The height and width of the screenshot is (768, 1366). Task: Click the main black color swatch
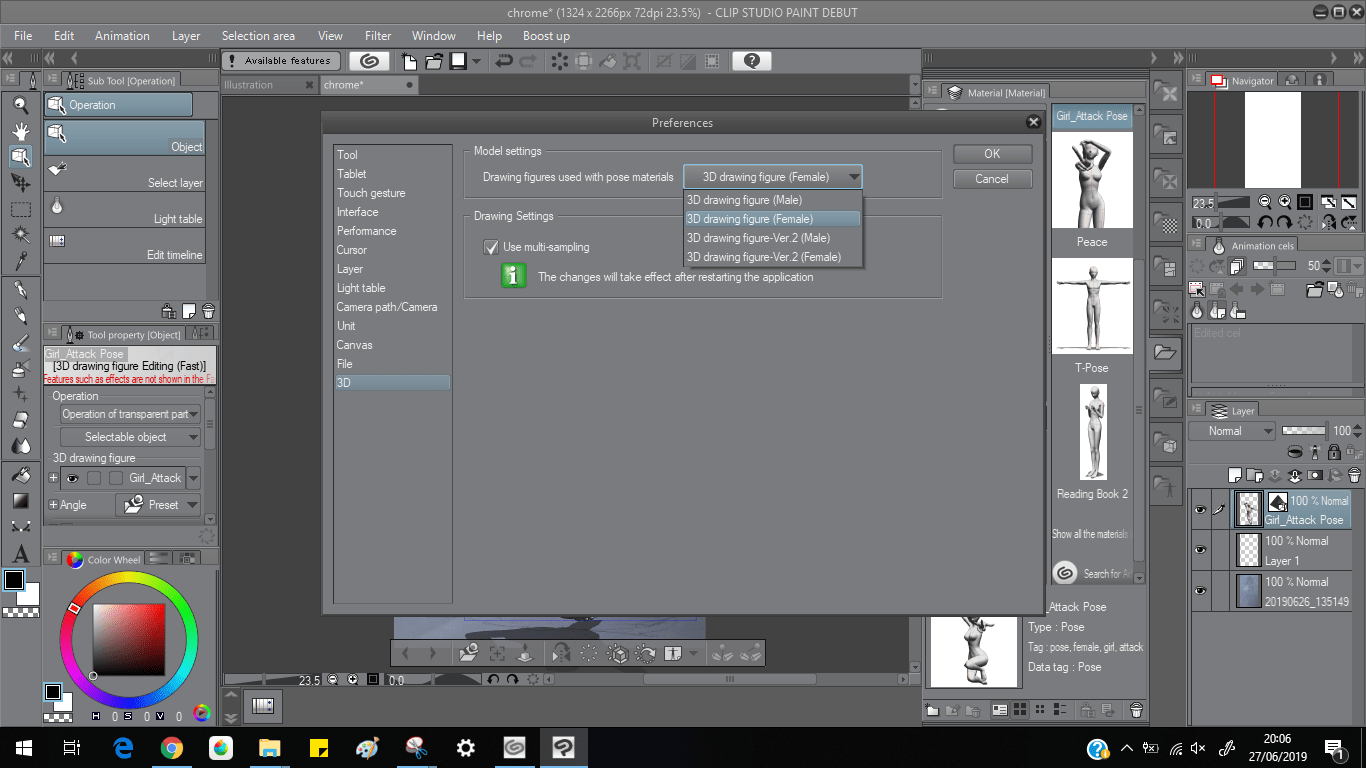click(14, 581)
